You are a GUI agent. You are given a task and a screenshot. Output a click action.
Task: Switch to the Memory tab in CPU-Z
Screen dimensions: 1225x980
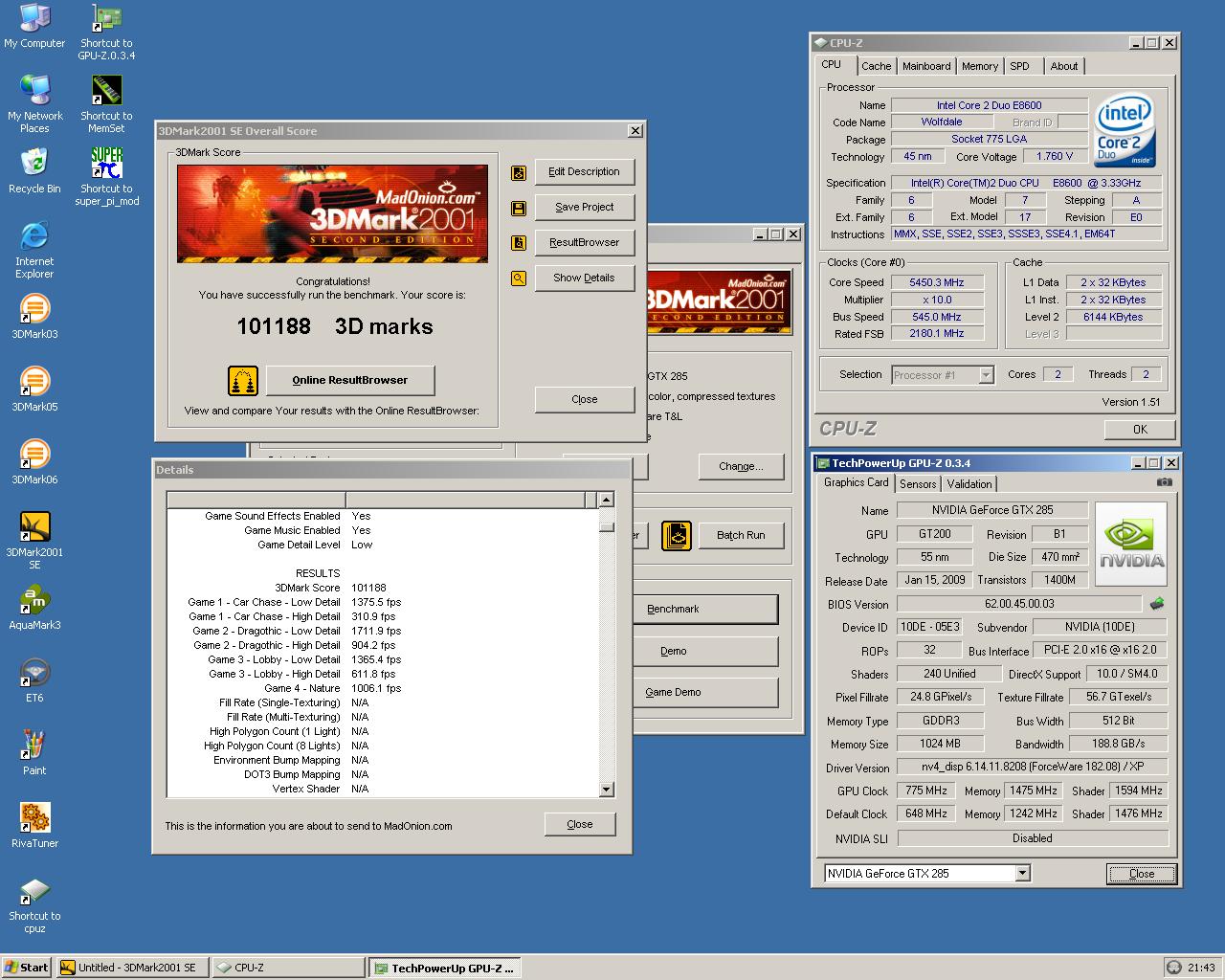(x=980, y=66)
